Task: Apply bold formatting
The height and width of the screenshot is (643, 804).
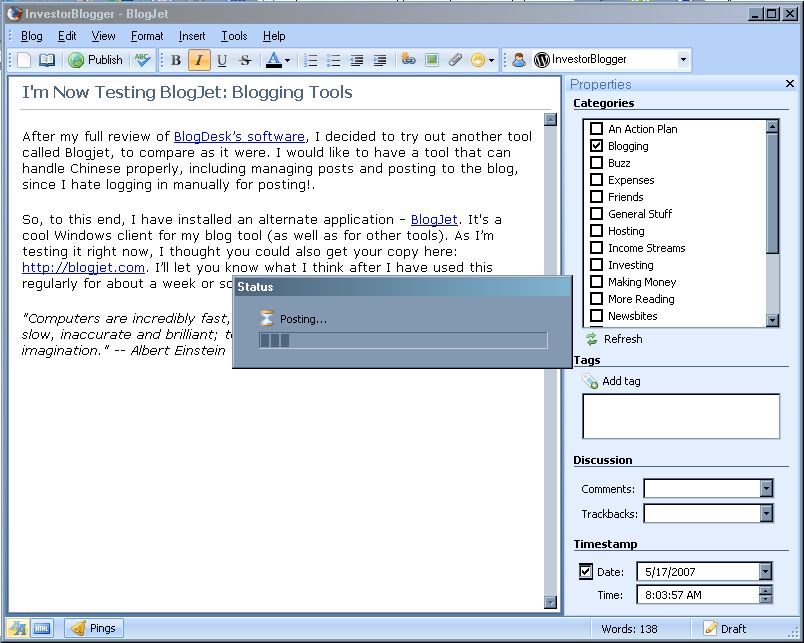Action: coord(176,60)
